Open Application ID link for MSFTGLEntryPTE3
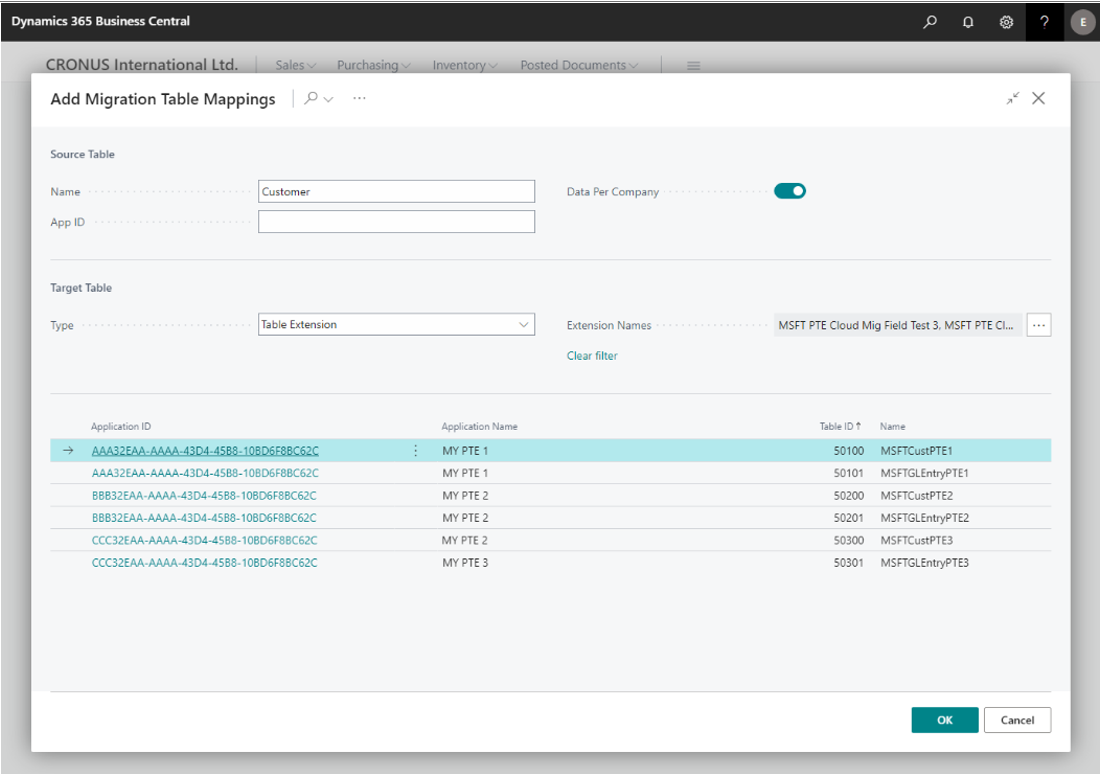This screenshot has height=774, width=1100. pos(204,563)
